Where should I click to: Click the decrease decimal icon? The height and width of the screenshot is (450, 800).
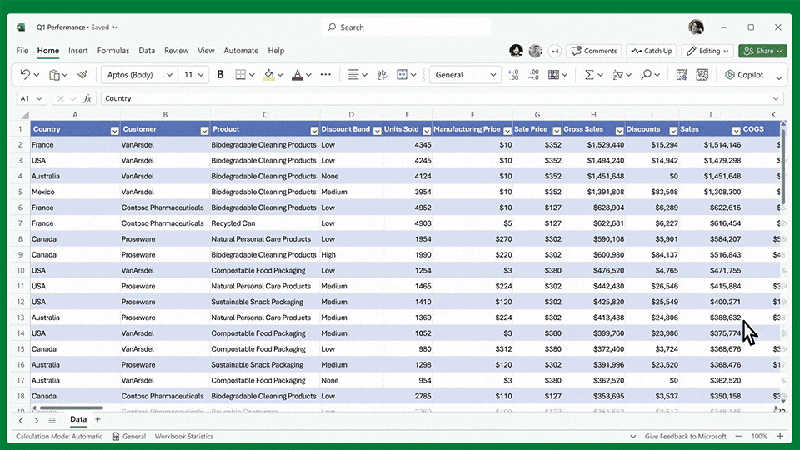tap(535, 75)
